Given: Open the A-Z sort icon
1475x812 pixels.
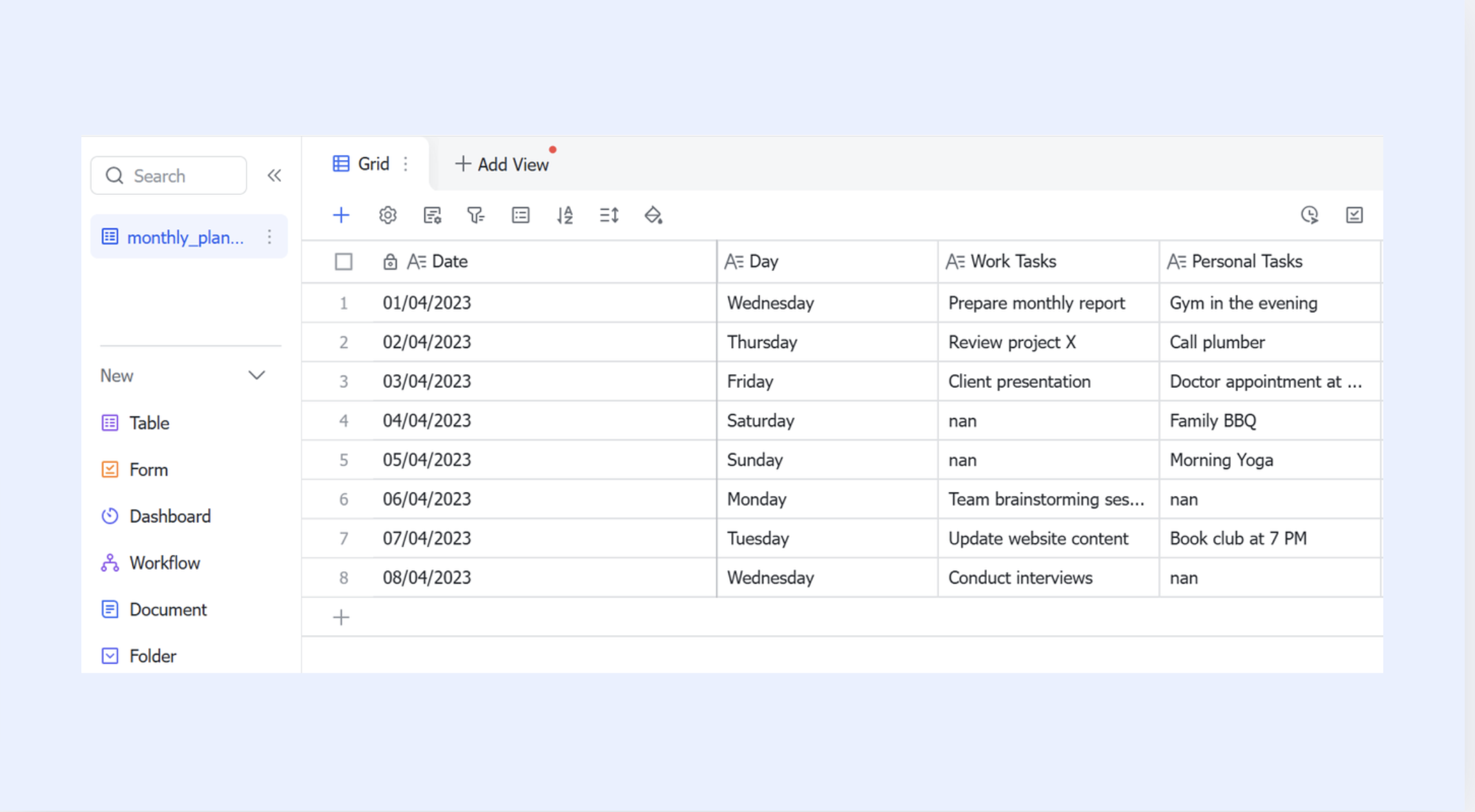Looking at the screenshot, I should (x=565, y=215).
